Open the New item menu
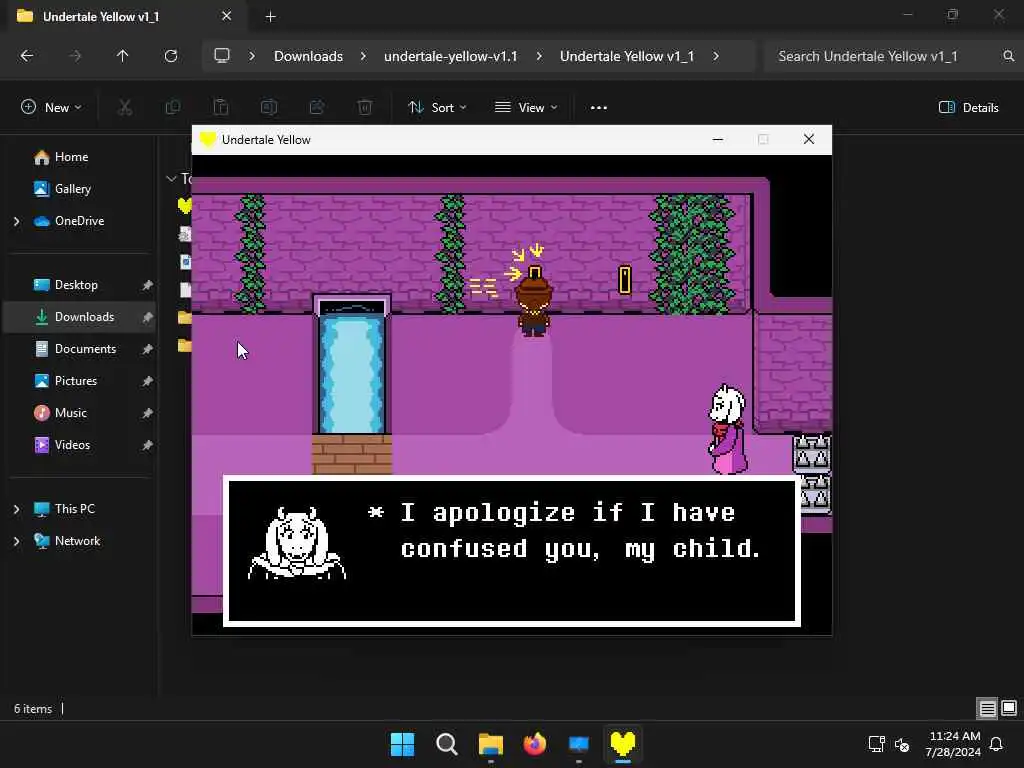This screenshot has width=1024, height=768. 52,107
